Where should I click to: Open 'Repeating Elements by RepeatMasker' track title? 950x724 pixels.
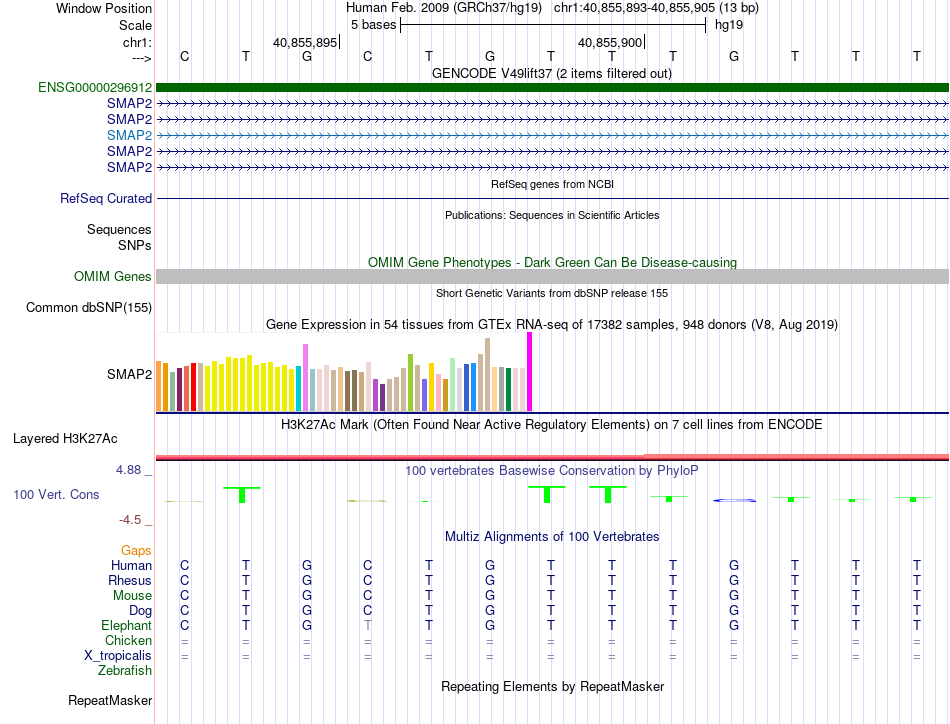[552, 687]
